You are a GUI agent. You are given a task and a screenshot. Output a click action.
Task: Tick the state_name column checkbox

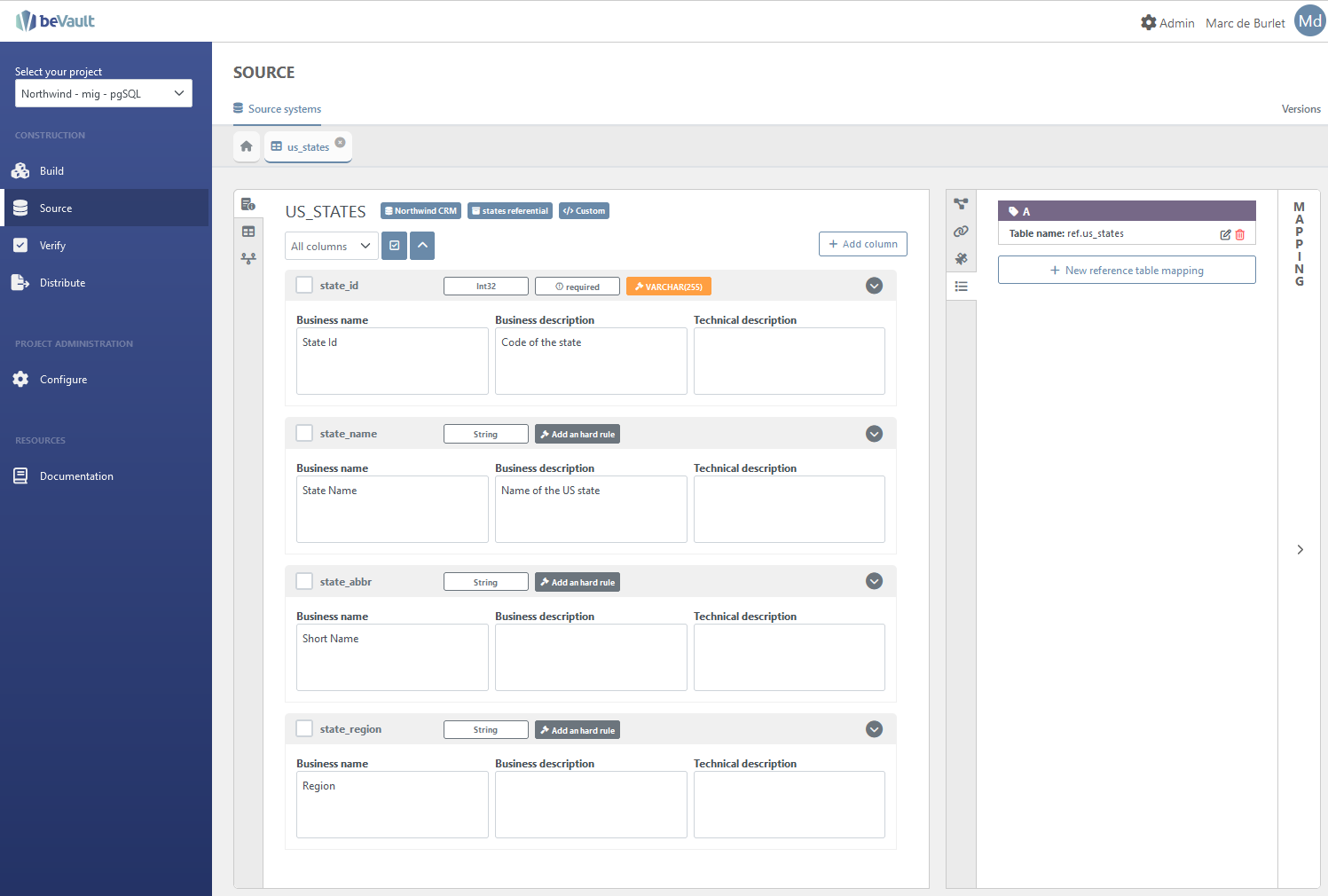point(304,433)
